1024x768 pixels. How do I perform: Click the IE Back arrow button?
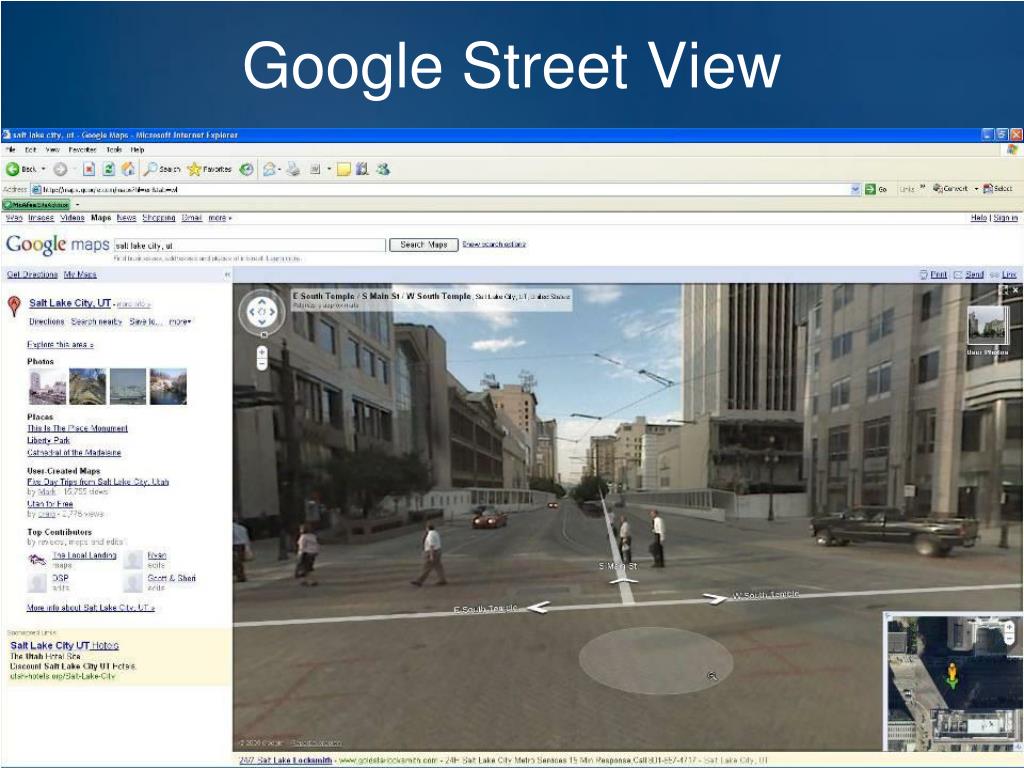pos(12,169)
